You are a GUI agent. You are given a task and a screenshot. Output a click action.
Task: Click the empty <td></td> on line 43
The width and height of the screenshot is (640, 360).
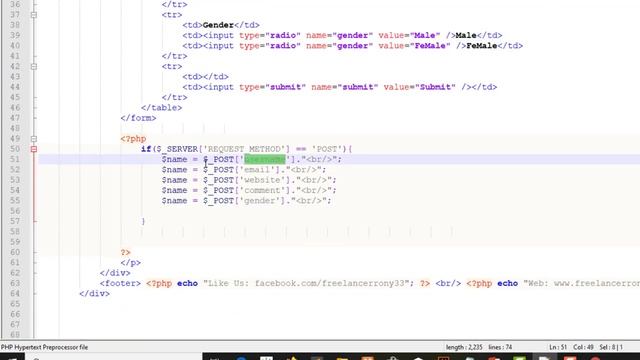[205, 77]
